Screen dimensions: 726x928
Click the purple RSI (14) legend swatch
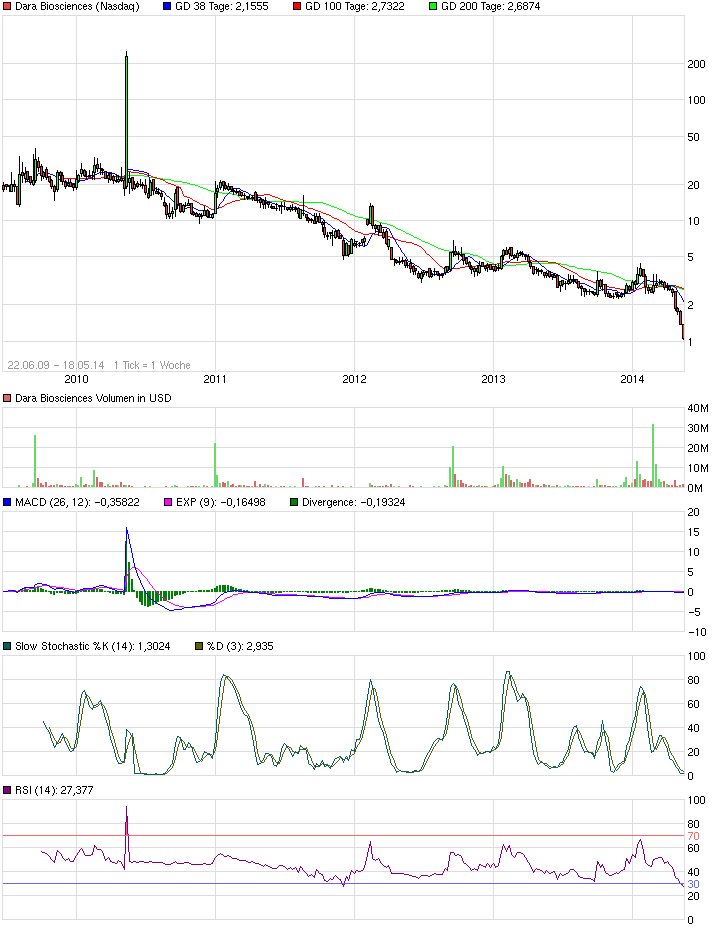[x=8, y=790]
